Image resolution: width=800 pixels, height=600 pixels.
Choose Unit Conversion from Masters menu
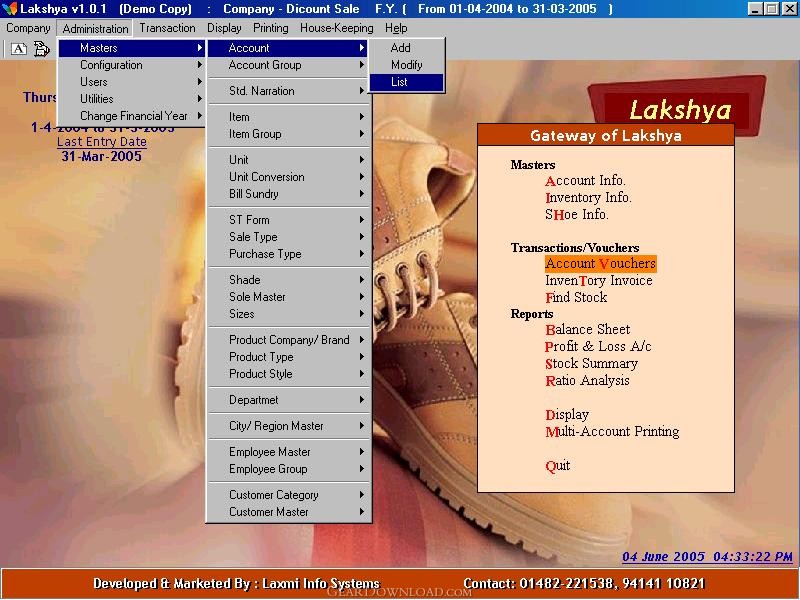288,177
